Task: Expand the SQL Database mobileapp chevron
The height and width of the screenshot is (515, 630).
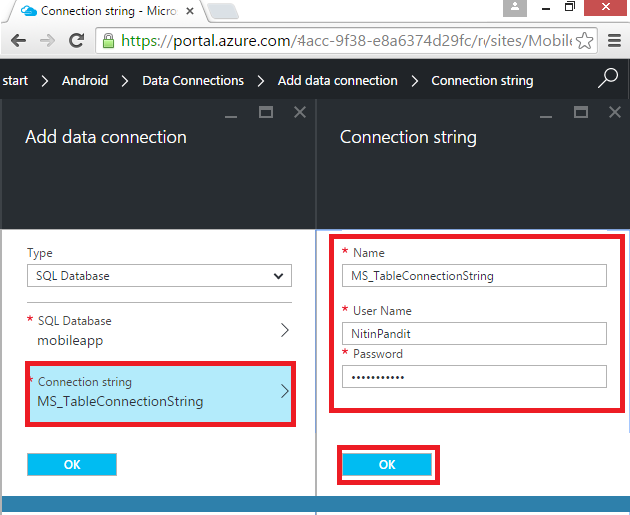Action: pos(284,330)
